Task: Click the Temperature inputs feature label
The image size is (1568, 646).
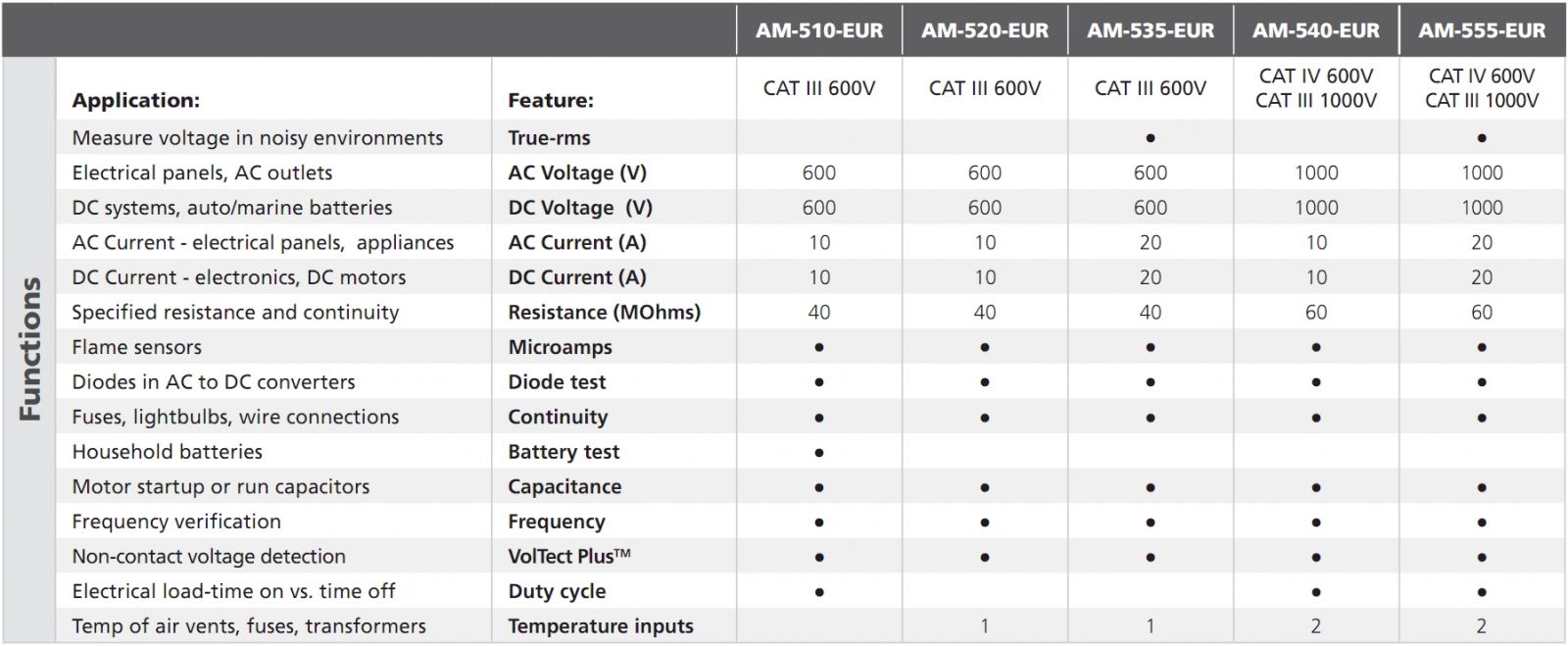Action: (x=601, y=626)
